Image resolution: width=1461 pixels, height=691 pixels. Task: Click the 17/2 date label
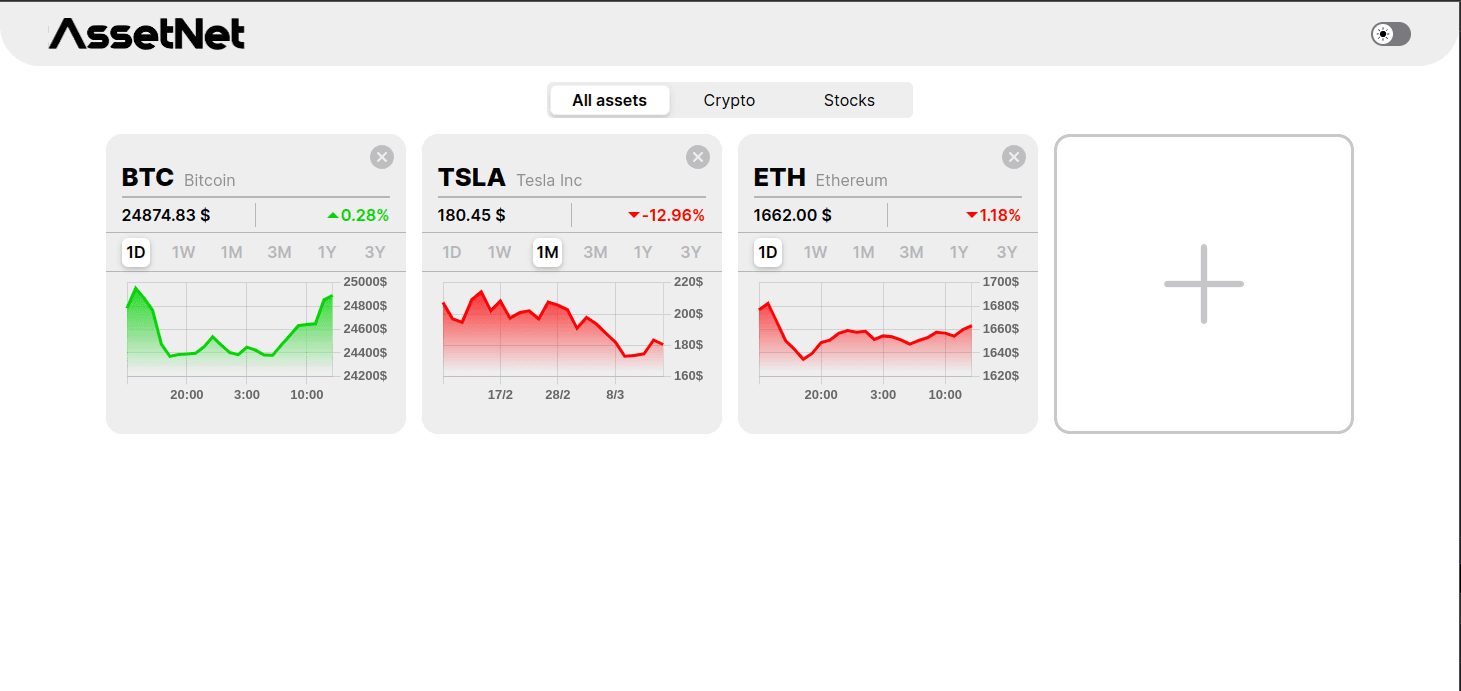[500, 395]
